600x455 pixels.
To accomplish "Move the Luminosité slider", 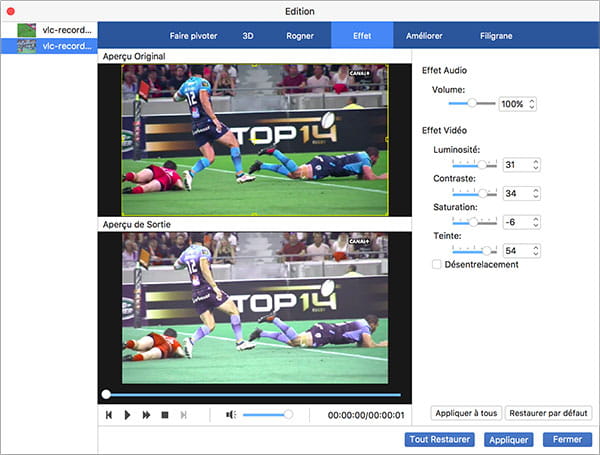I will click(474, 164).
